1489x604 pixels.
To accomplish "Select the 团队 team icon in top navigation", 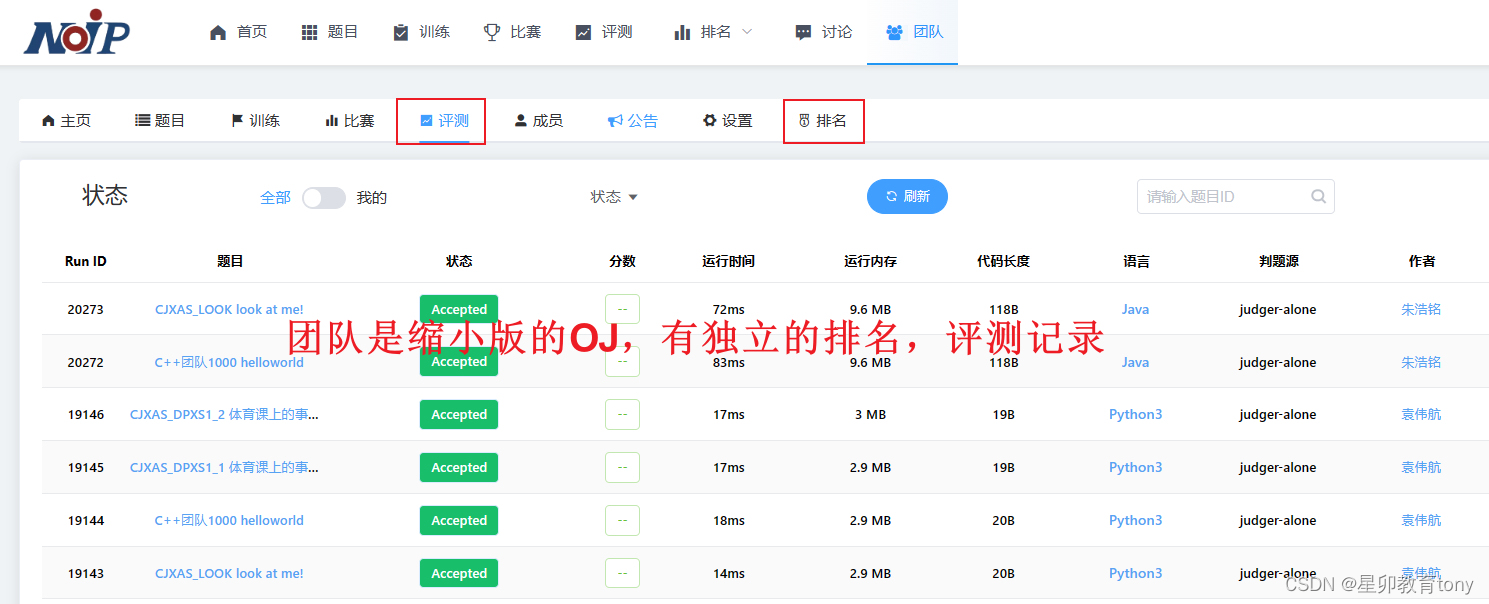I will tap(895, 31).
